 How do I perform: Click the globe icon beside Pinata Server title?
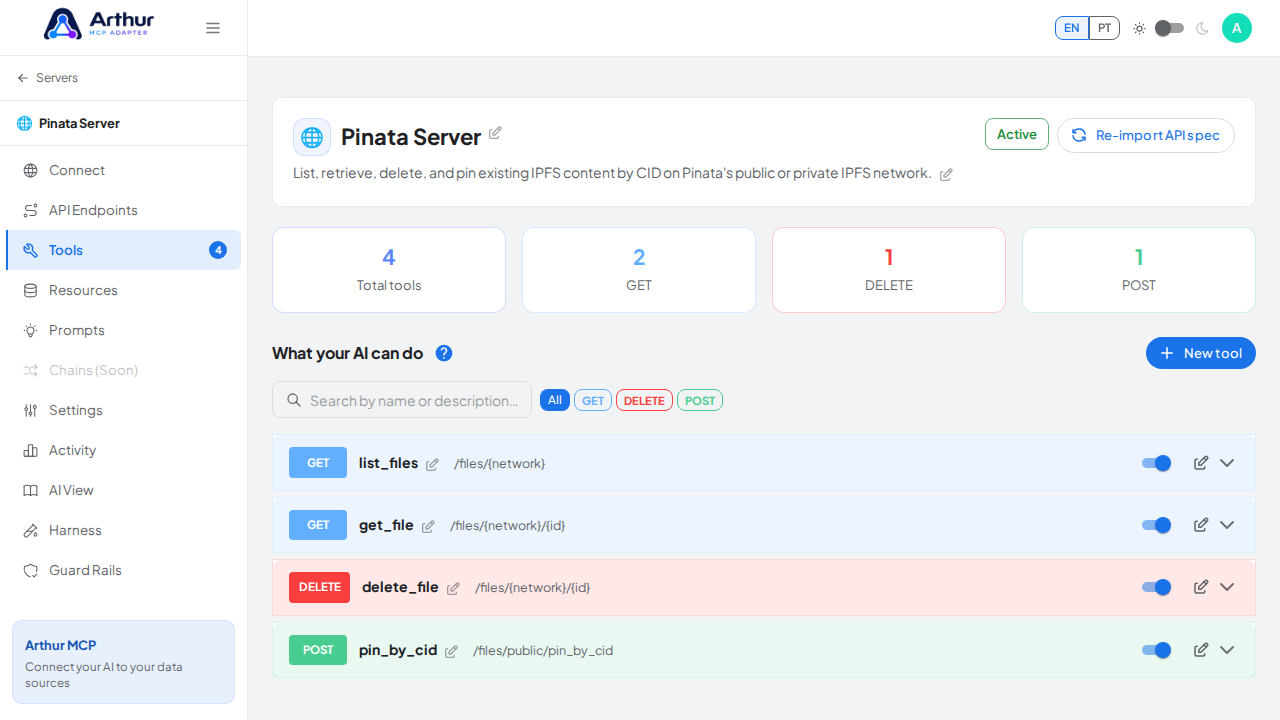312,137
